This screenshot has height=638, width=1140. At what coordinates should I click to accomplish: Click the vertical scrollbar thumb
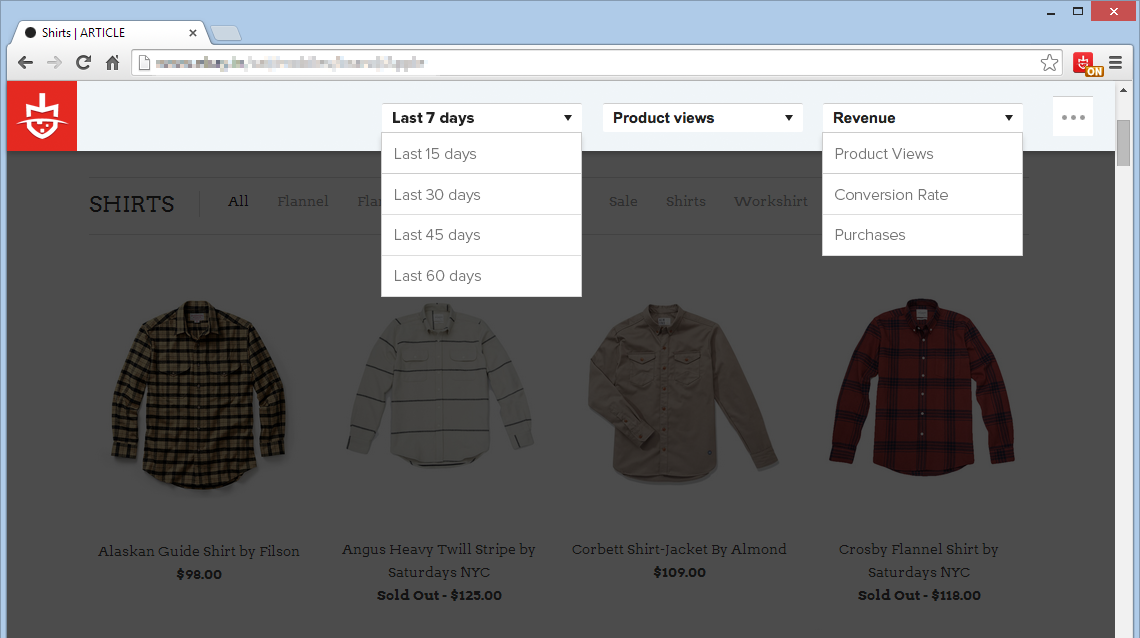click(x=1123, y=142)
